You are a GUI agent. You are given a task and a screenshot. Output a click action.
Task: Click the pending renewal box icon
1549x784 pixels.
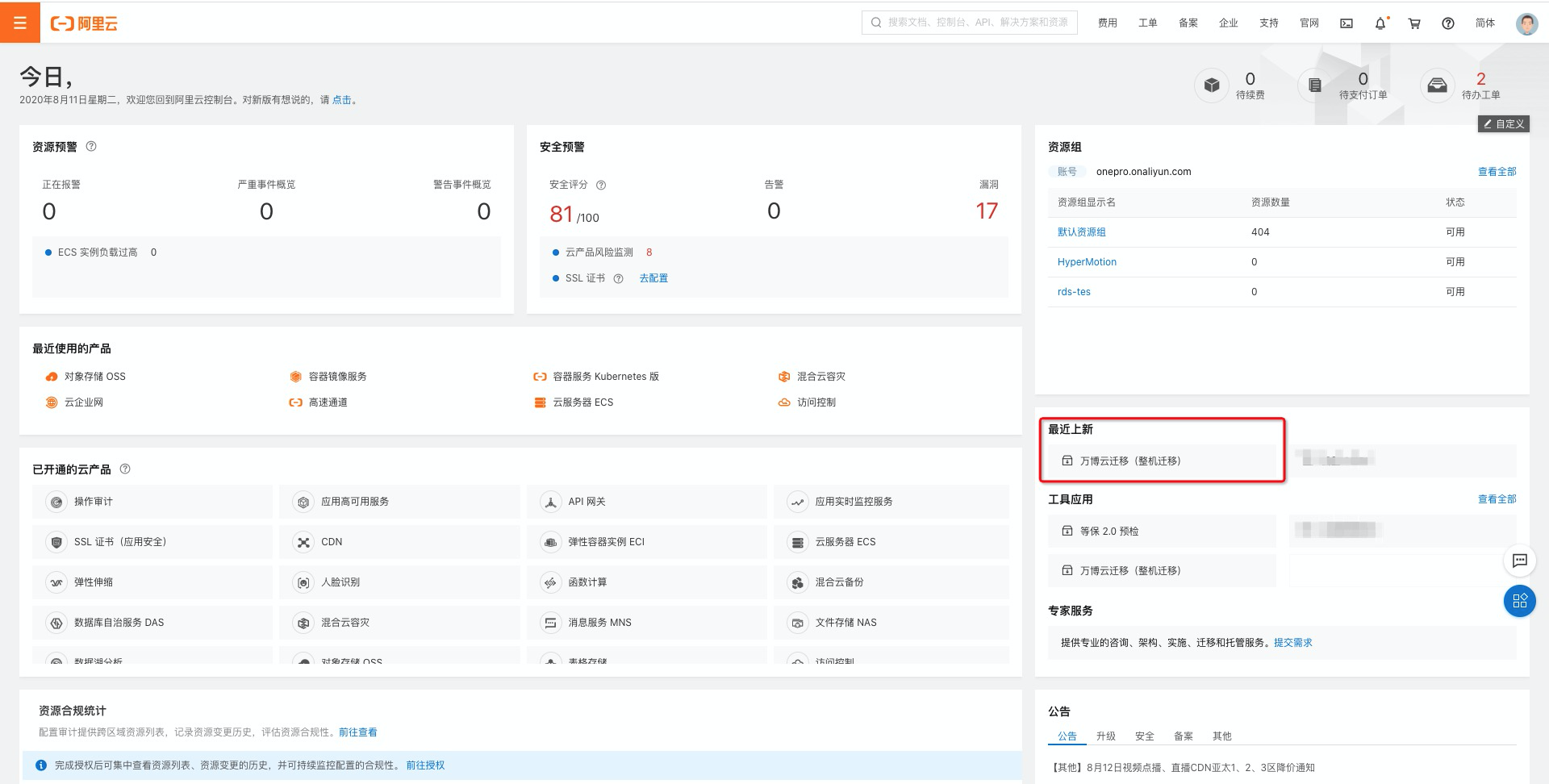click(x=1212, y=85)
